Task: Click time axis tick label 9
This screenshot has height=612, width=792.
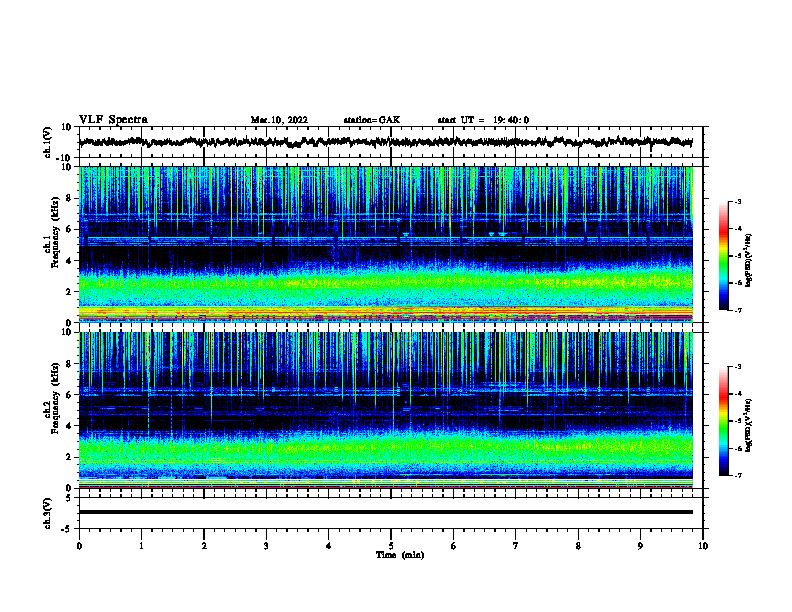Action: pyautogui.click(x=640, y=546)
